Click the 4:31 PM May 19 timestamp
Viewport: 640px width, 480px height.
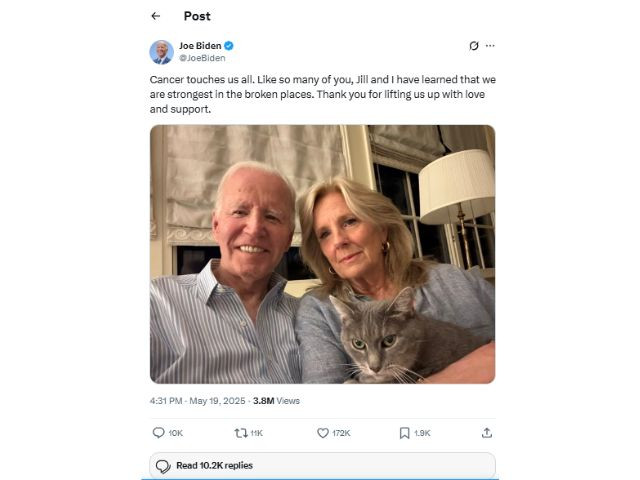click(x=198, y=401)
